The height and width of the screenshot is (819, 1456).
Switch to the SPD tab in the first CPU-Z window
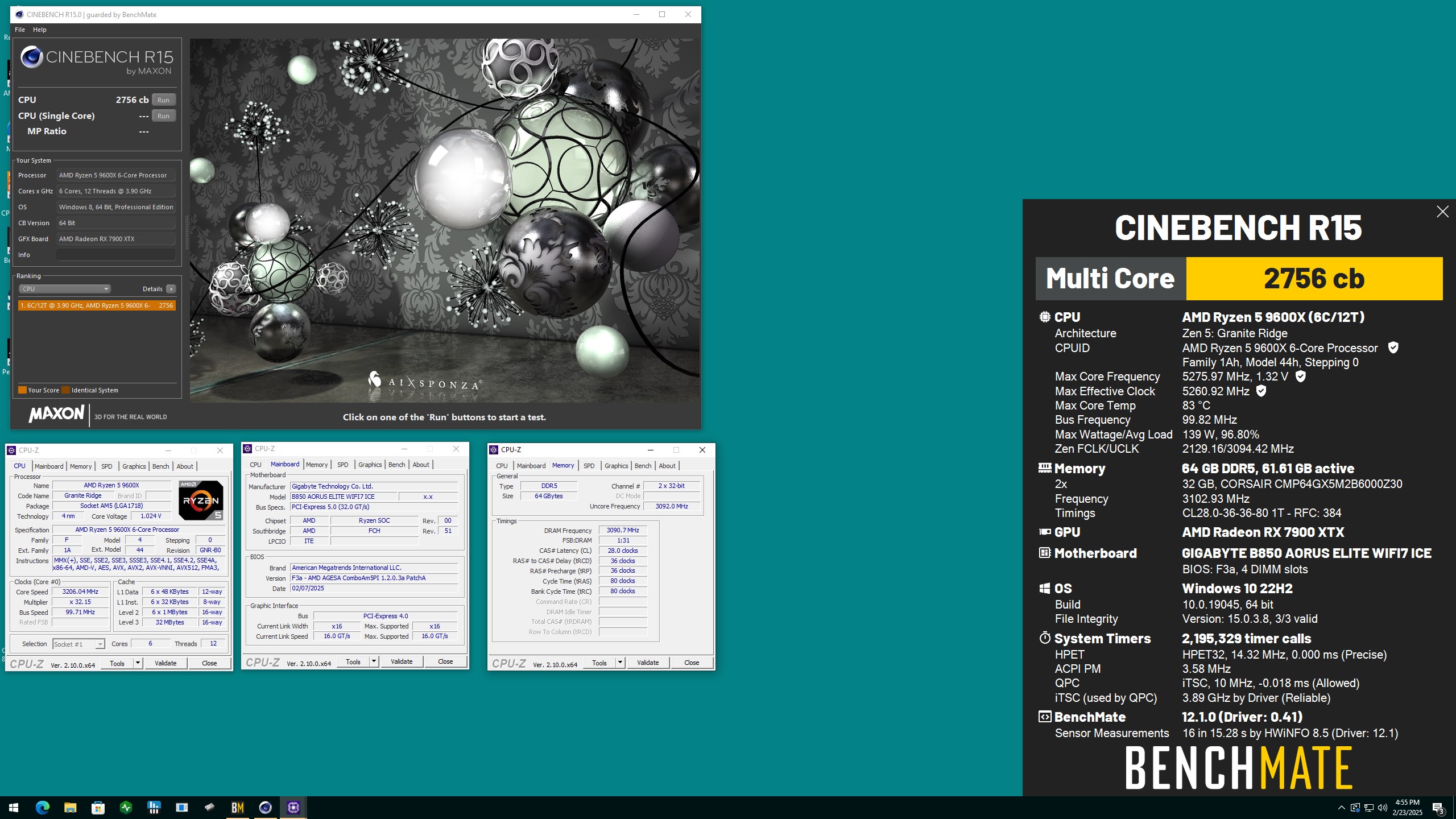pos(106,466)
